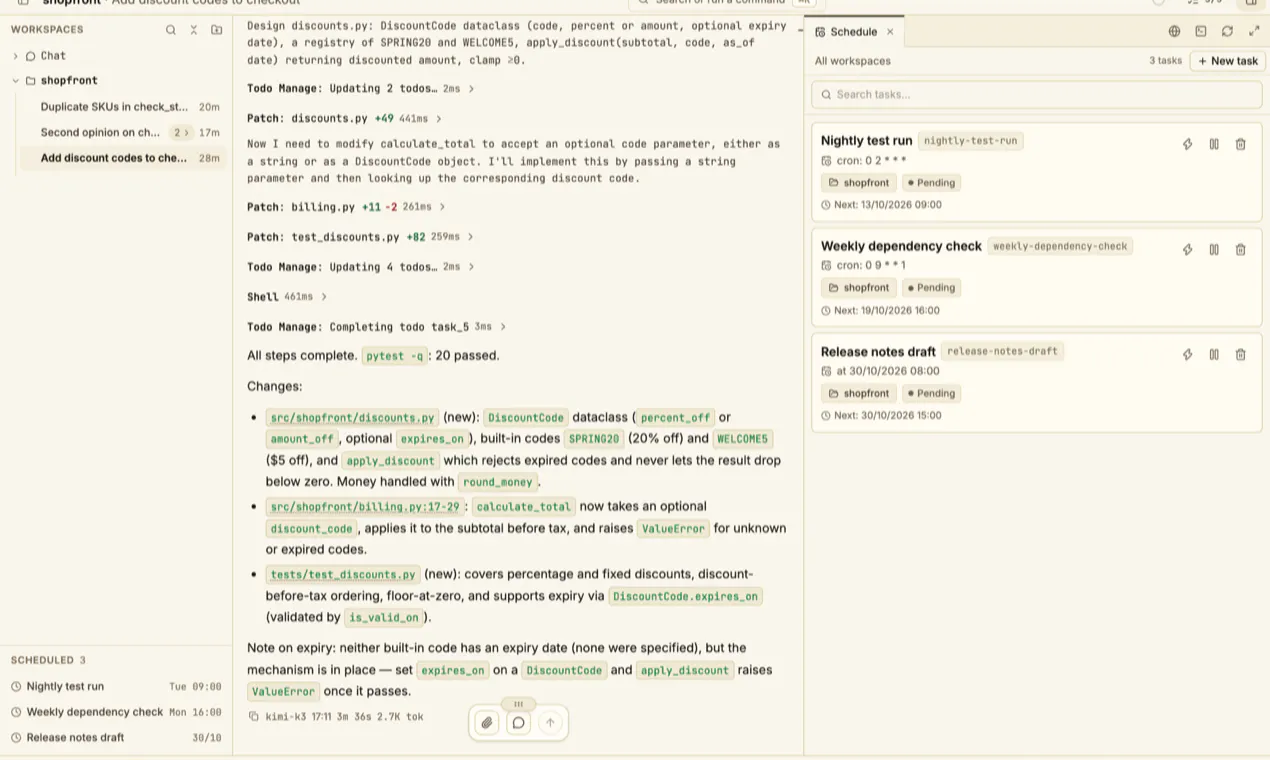This screenshot has height=760, width=1270.
Task: Attach a file with the paperclip icon
Action: (487, 722)
